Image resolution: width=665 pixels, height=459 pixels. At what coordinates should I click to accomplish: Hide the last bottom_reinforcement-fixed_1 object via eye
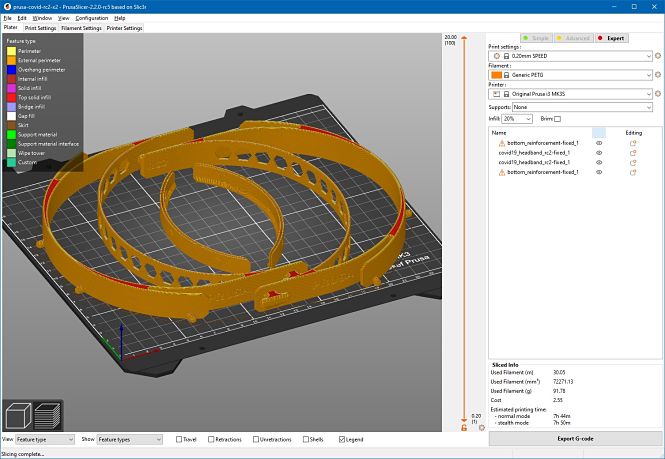pyautogui.click(x=599, y=172)
